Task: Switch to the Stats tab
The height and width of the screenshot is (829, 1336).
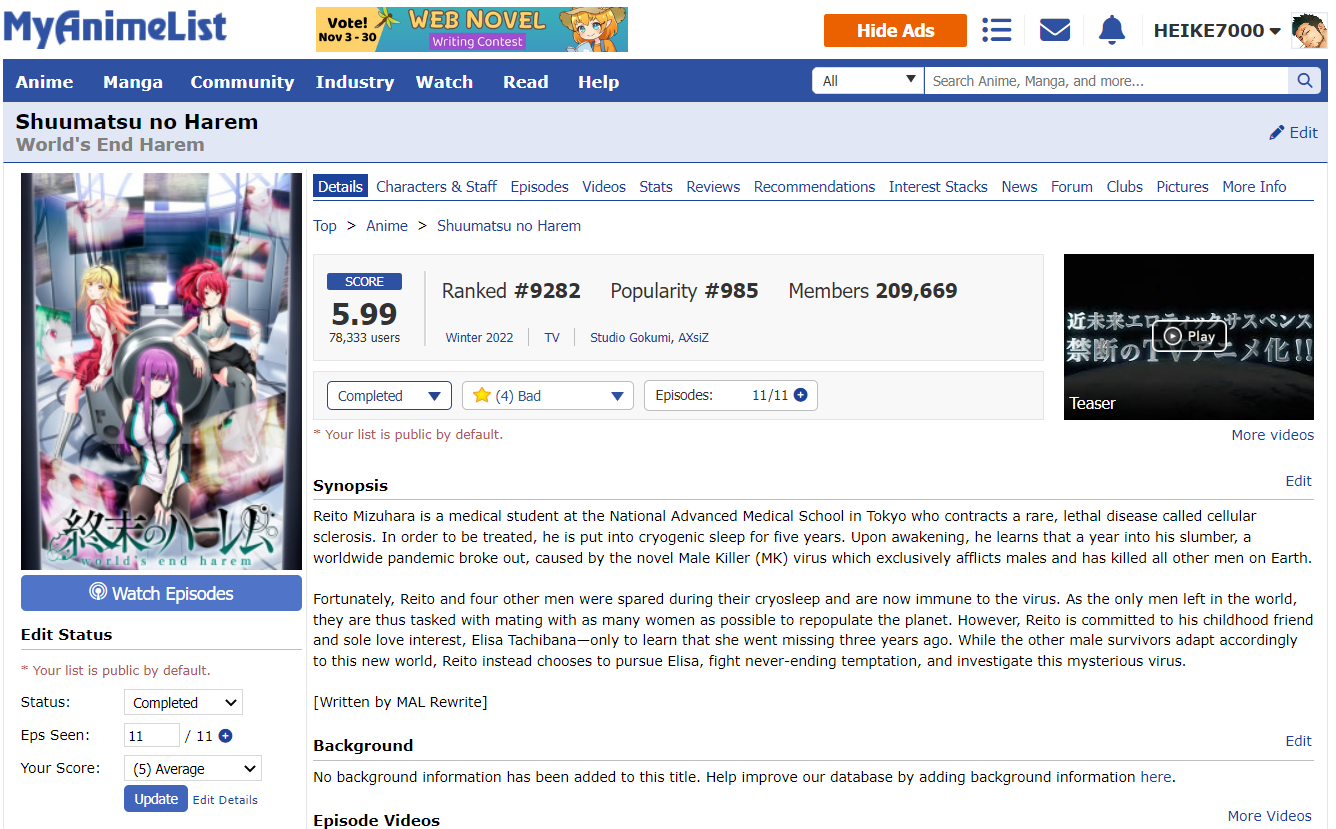Action: point(656,186)
